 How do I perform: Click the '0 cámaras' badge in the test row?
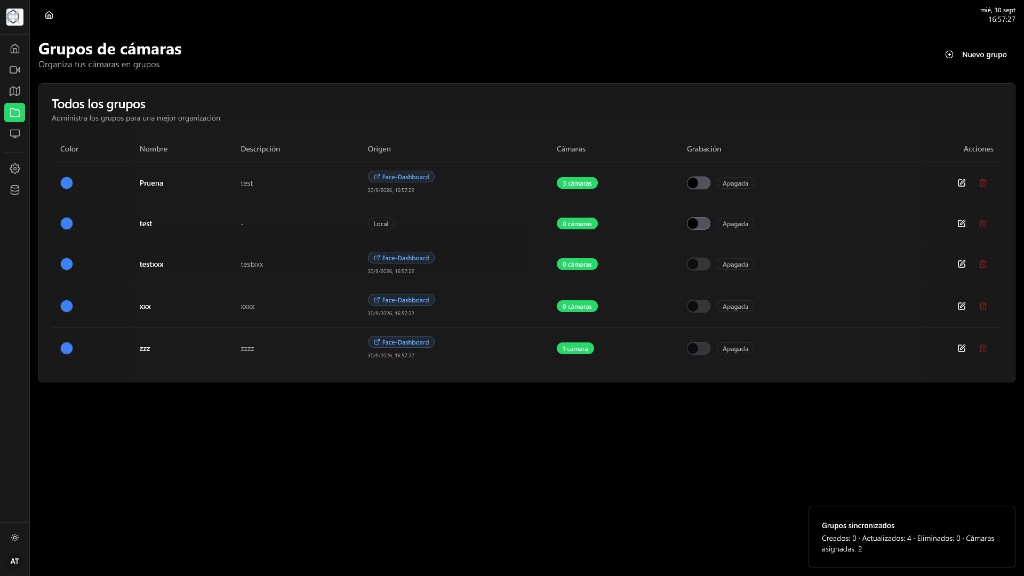[x=577, y=223]
